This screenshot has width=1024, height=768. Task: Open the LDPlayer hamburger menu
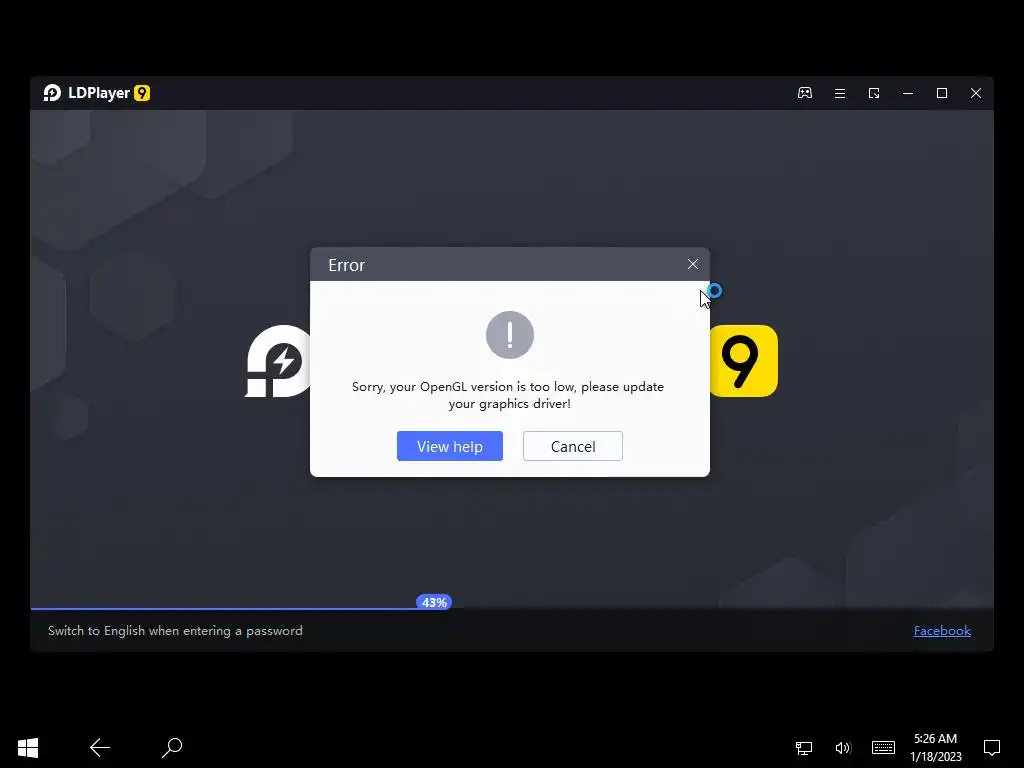(x=840, y=93)
